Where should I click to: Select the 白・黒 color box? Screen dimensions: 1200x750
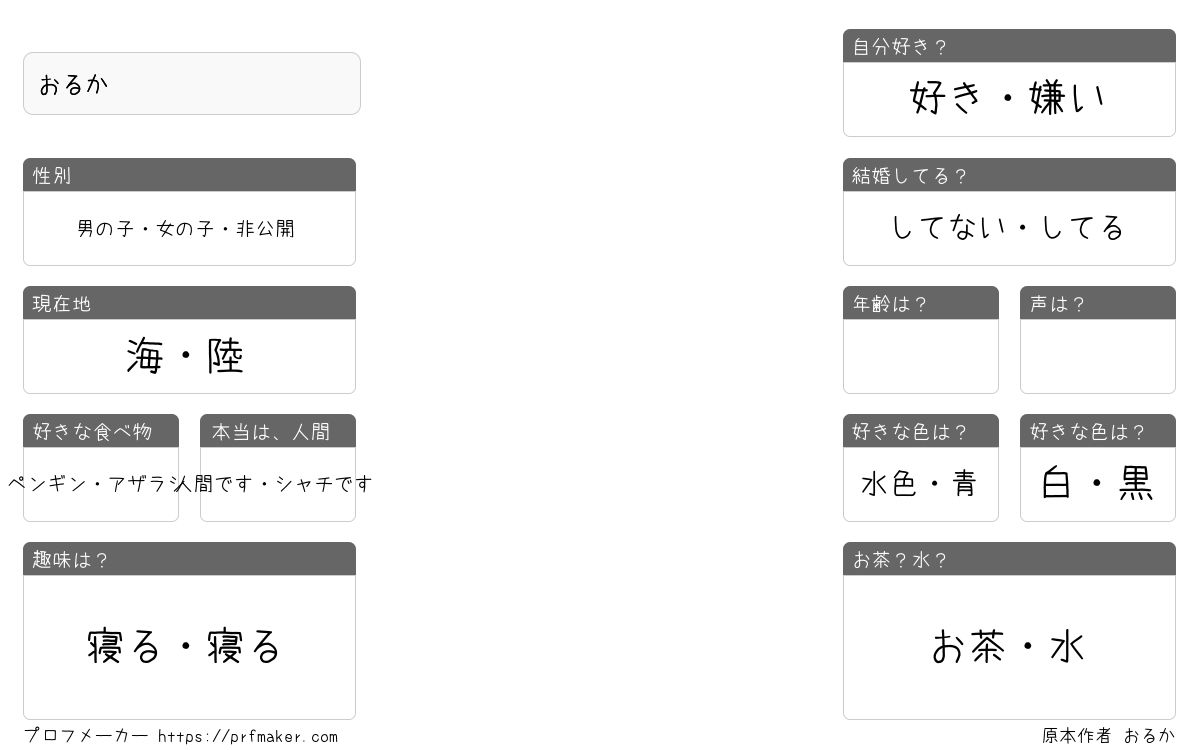(1098, 484)
